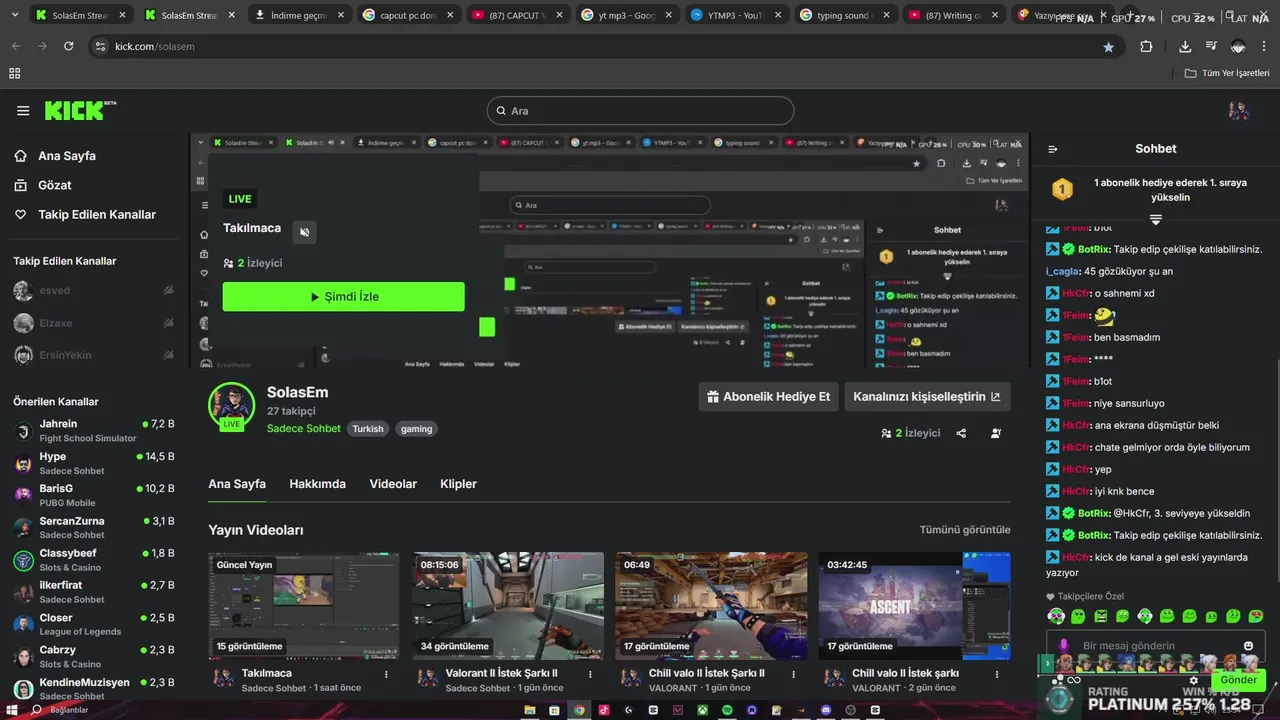Open the 03:42:45 Ascent video thumbnail
Screen dimensions: 1280x720
[915, 606]
